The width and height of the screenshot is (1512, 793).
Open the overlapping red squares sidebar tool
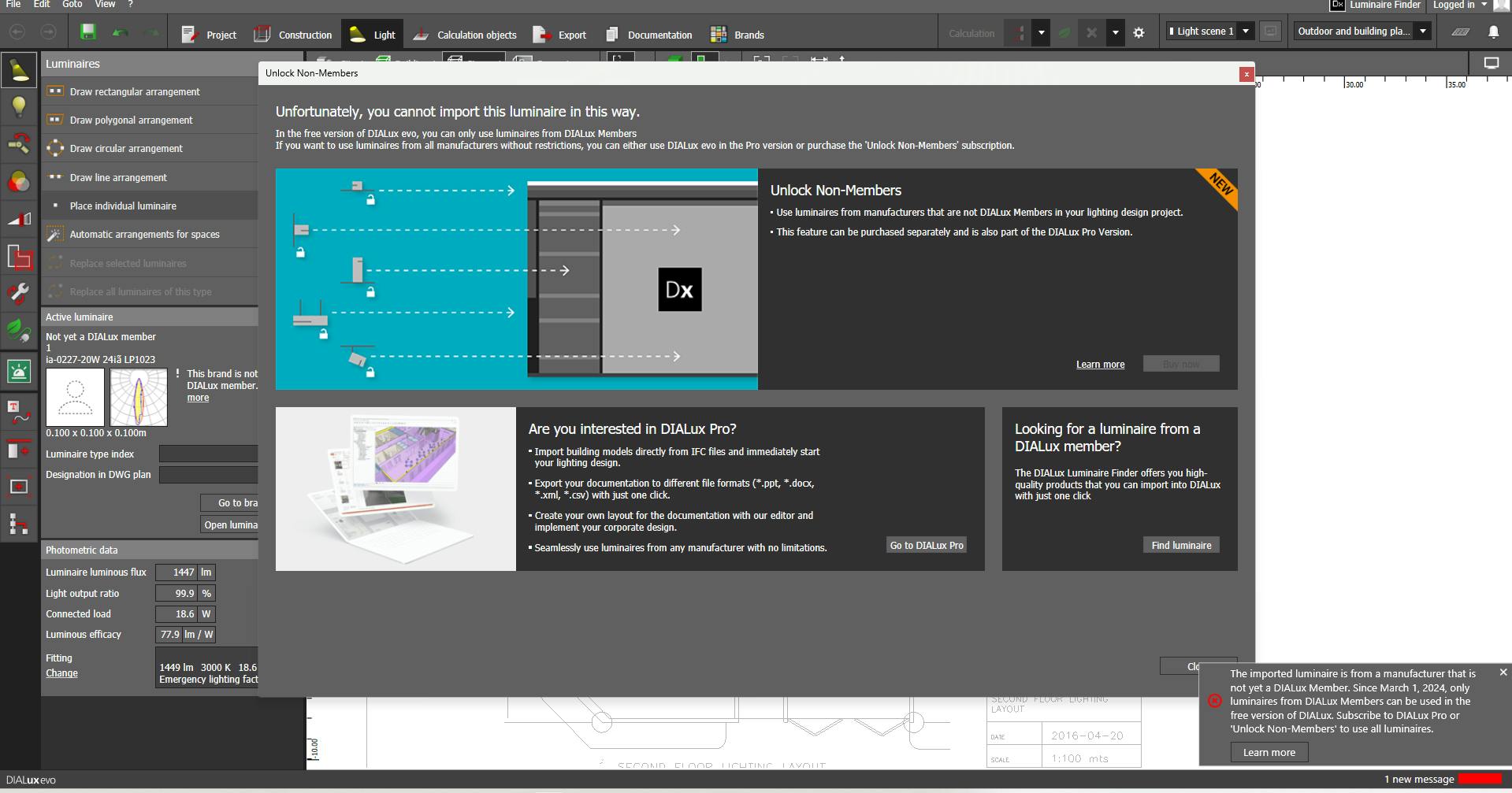pyautogui.click(x=19, y=257)
